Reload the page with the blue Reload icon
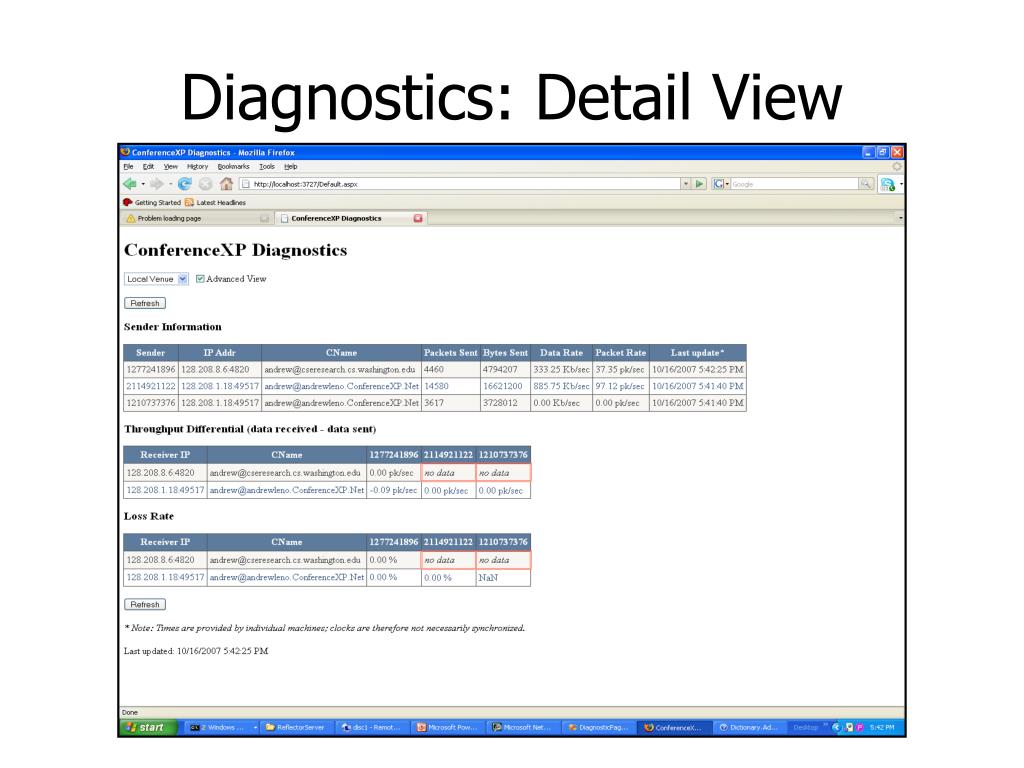The image size is (1024, 768). point(185,184)
